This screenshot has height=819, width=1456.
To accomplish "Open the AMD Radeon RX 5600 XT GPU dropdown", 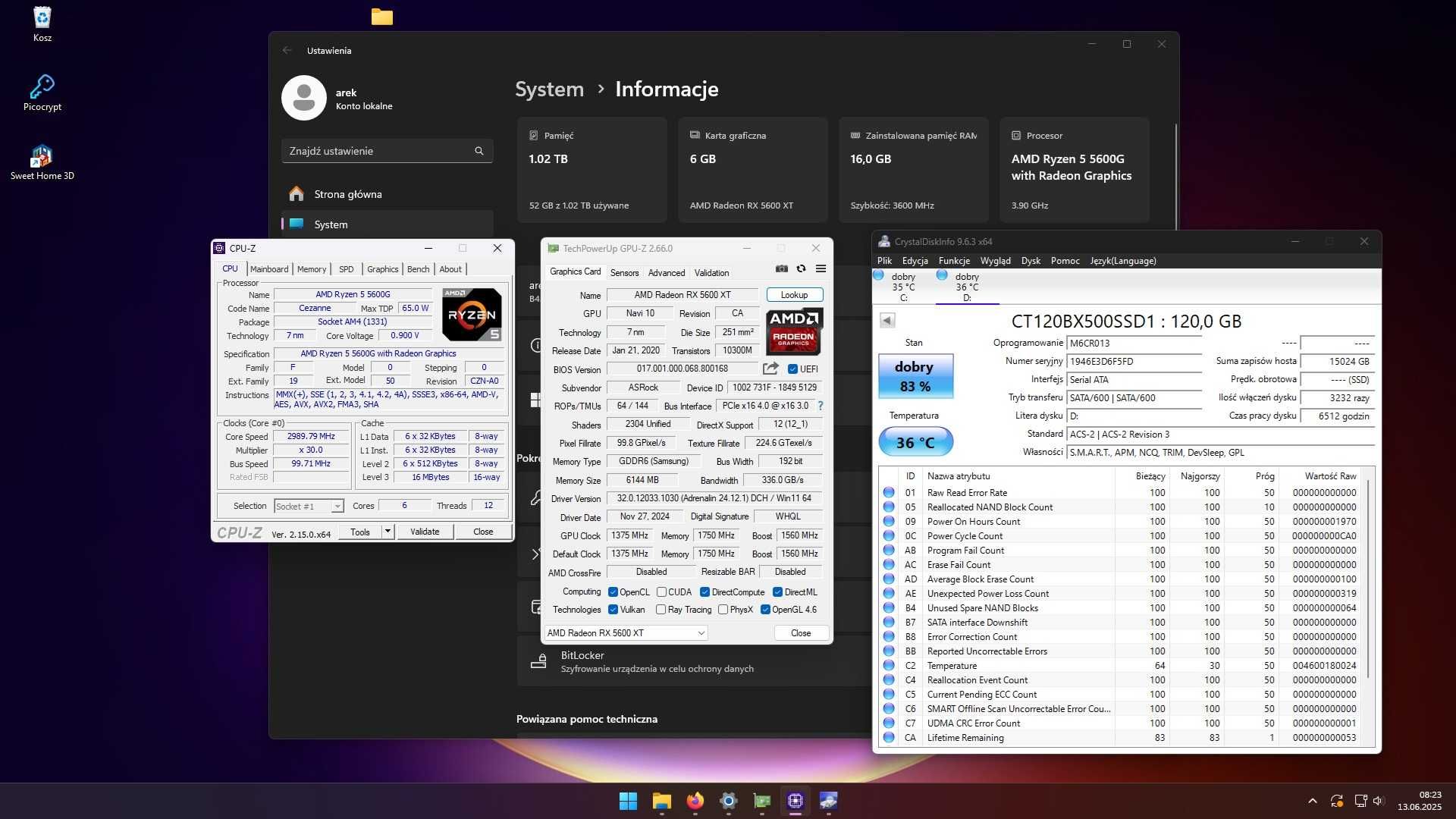I will tap(626, 633).
